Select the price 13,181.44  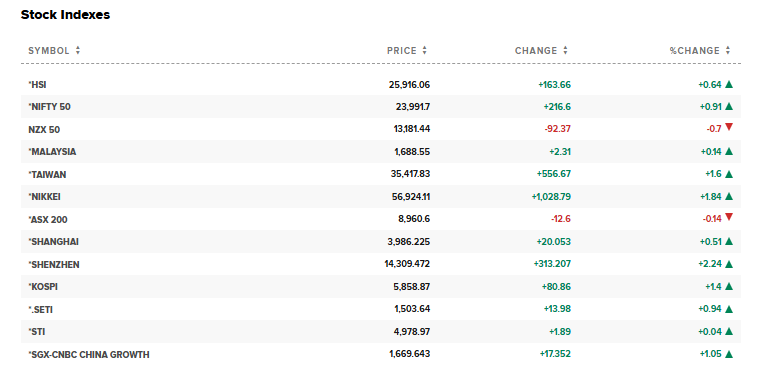(412, 129)
